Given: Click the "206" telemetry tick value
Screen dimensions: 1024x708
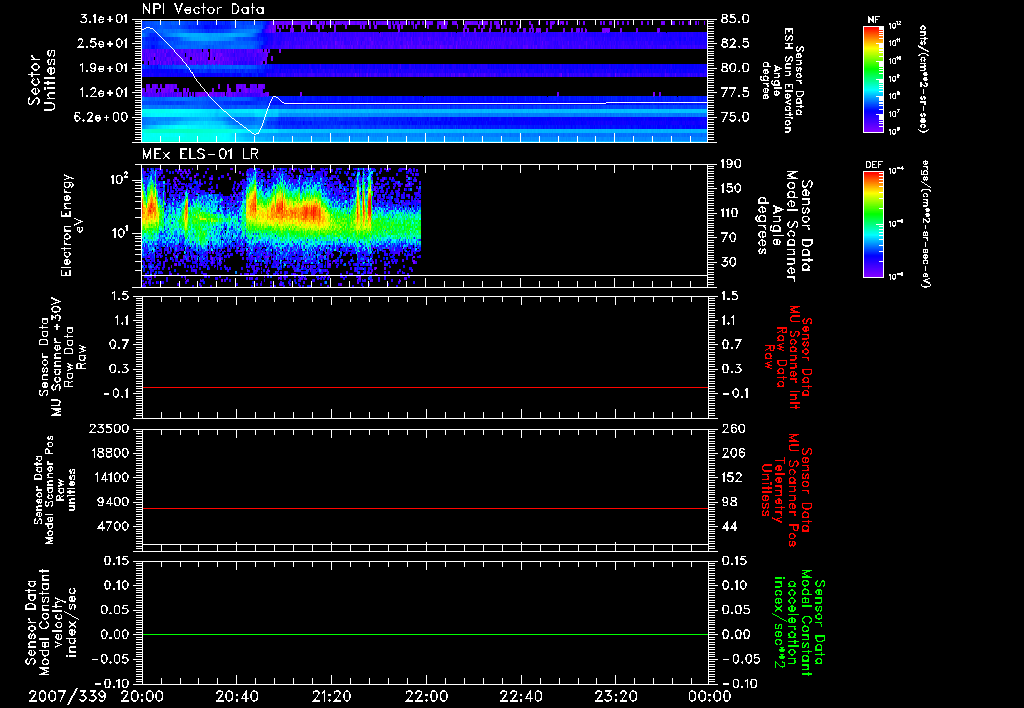Looking at the screenshot, I should click(731, 453).
